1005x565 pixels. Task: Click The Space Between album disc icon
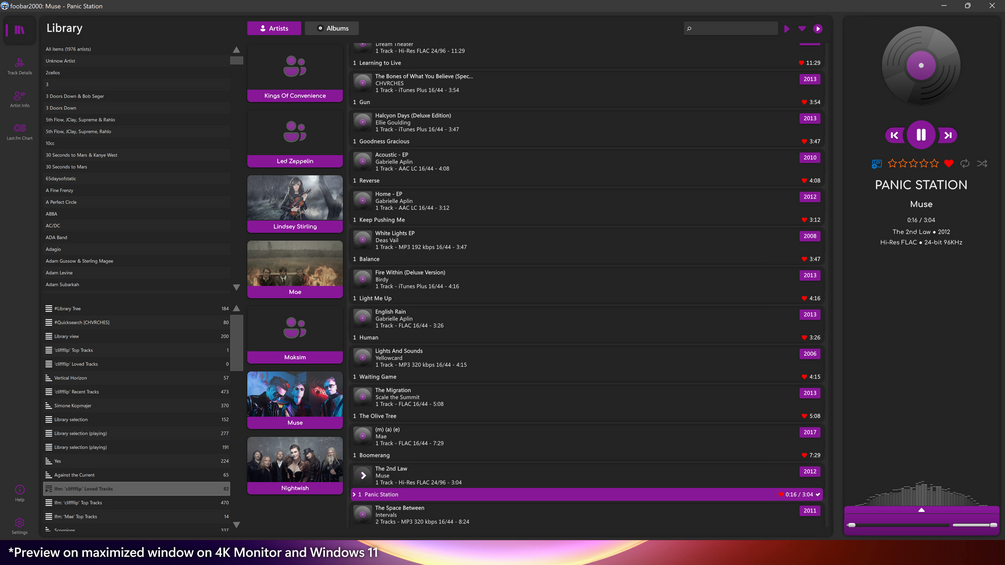(363, 514)
